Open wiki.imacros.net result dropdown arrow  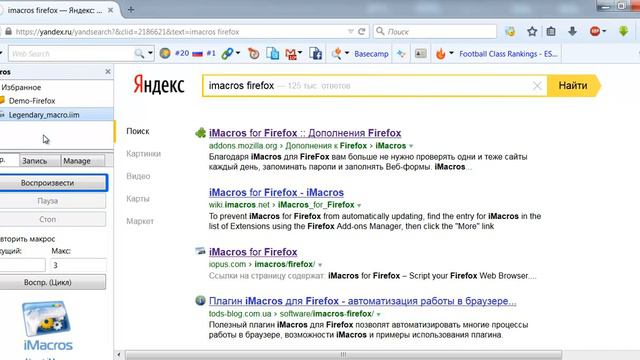click(x=359, y=205)
